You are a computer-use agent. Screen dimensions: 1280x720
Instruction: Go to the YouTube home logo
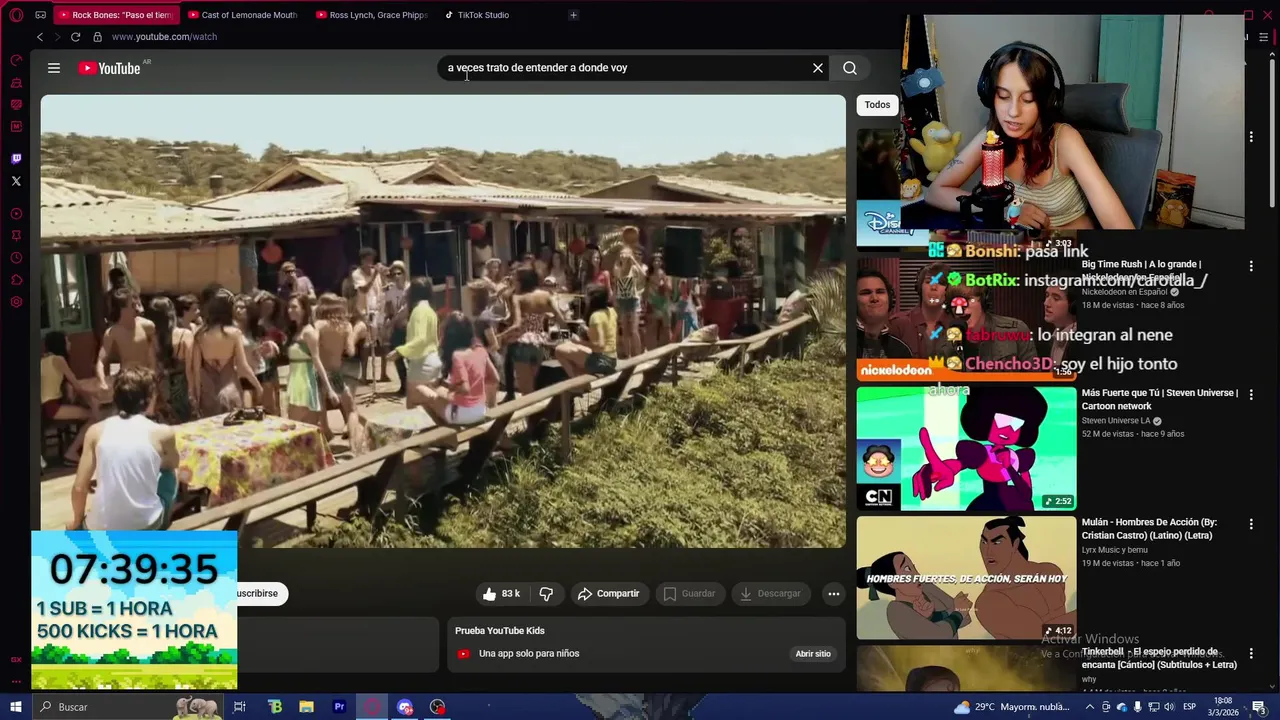(x=110, y=68)
